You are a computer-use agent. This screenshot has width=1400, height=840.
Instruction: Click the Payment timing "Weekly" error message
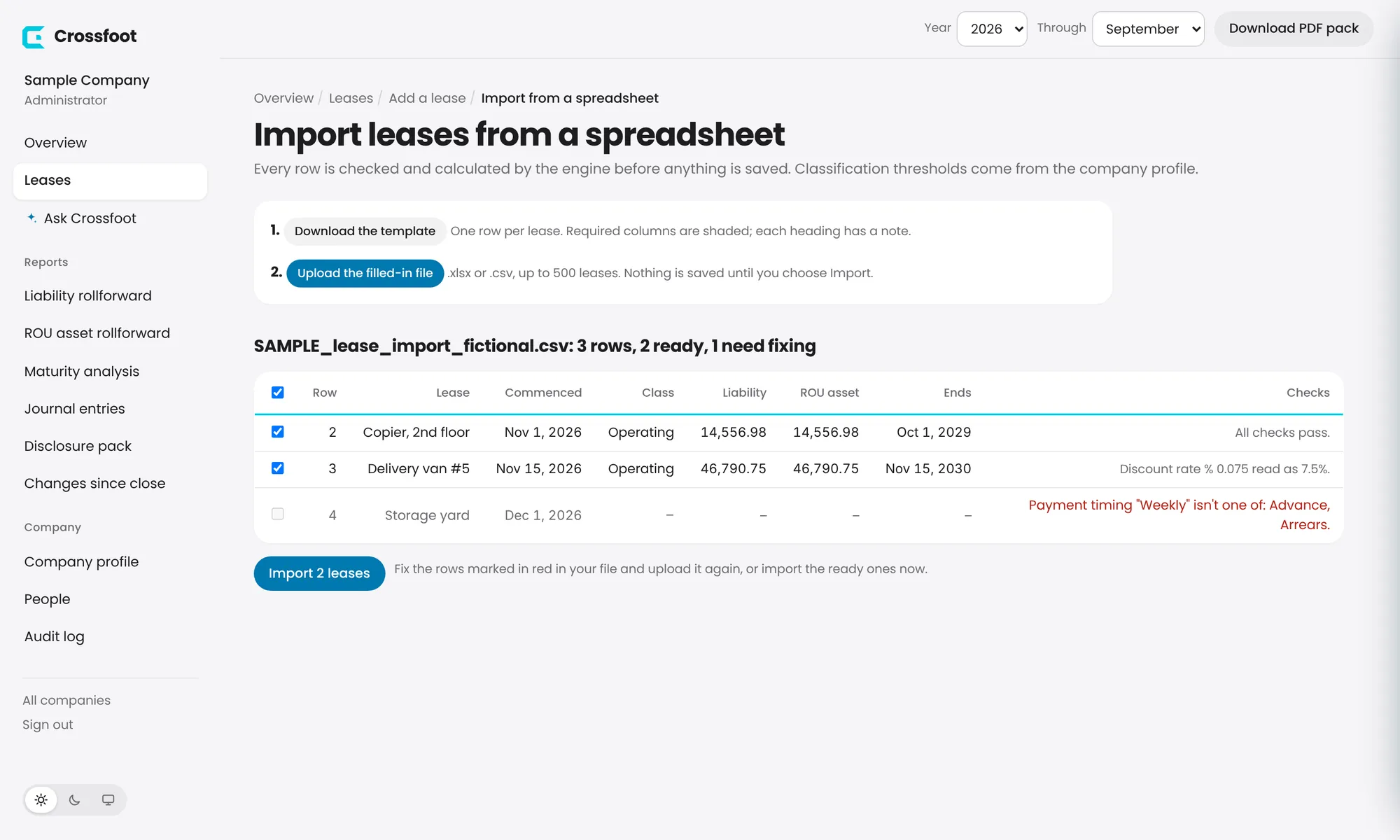1179,515
